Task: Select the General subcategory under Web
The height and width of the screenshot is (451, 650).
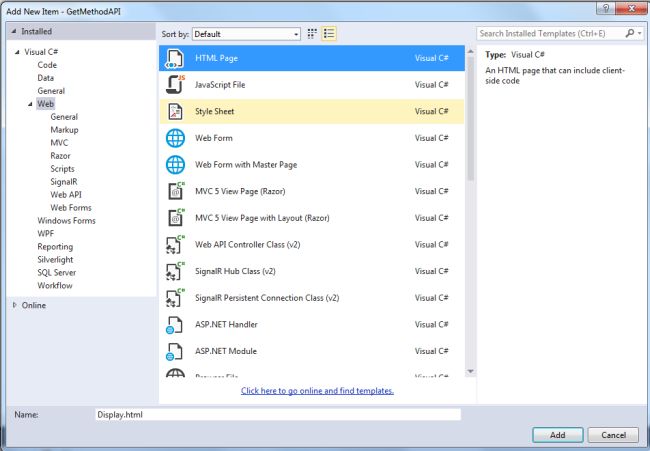Action: pos(64,117)
